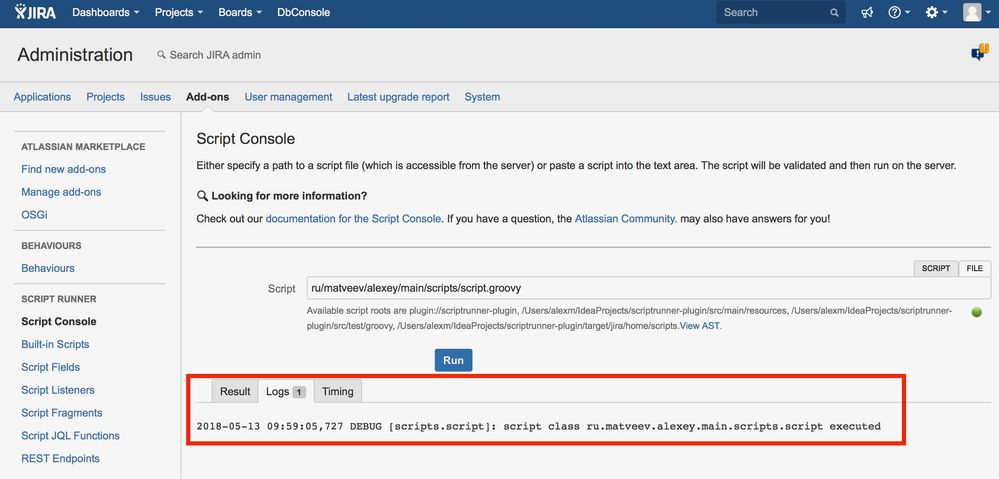The image size is (999, 479).
Task: Toggle input mode to SCRIPT
Action: [x=936, y=268]
